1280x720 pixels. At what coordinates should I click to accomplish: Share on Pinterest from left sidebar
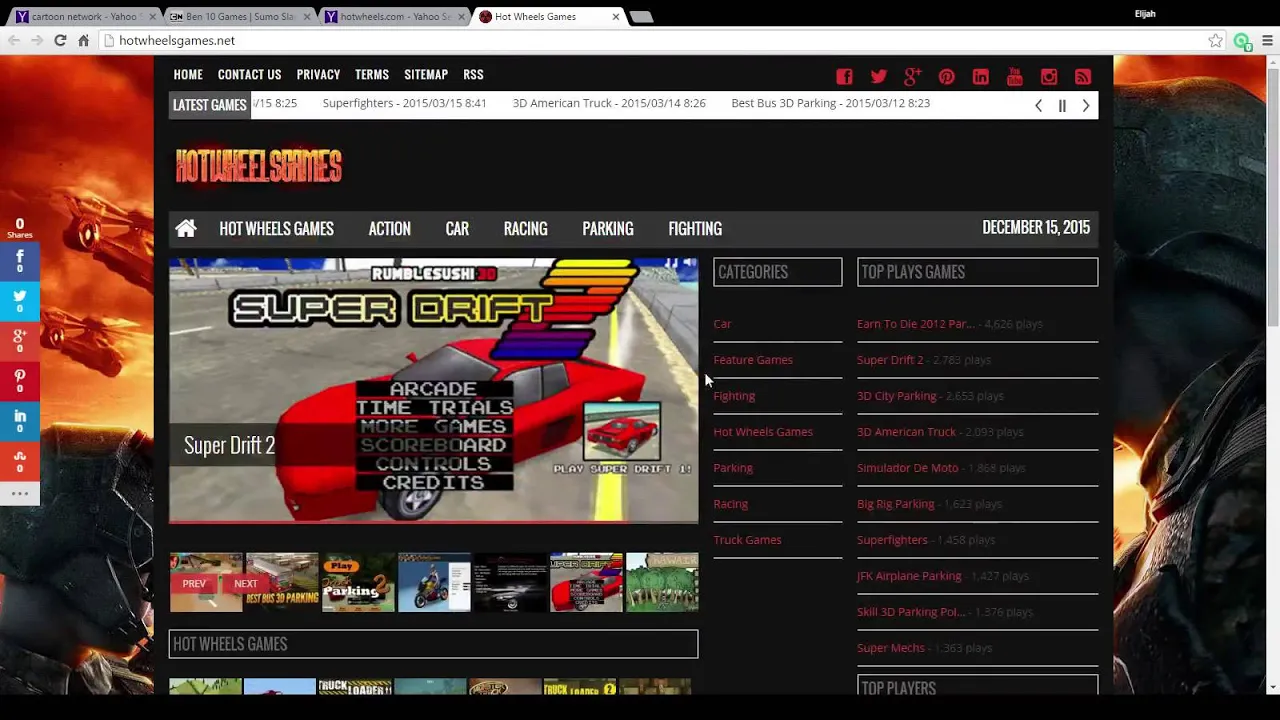pyautogui.click(x=19, y=380)
